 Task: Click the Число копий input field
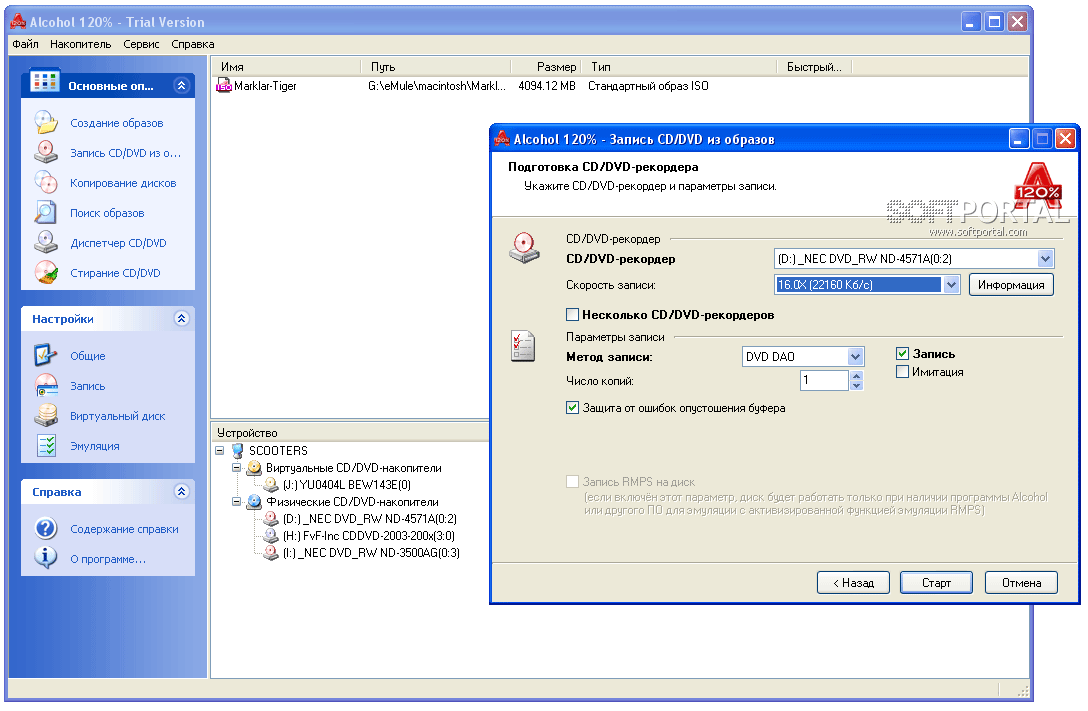(824, 380)
